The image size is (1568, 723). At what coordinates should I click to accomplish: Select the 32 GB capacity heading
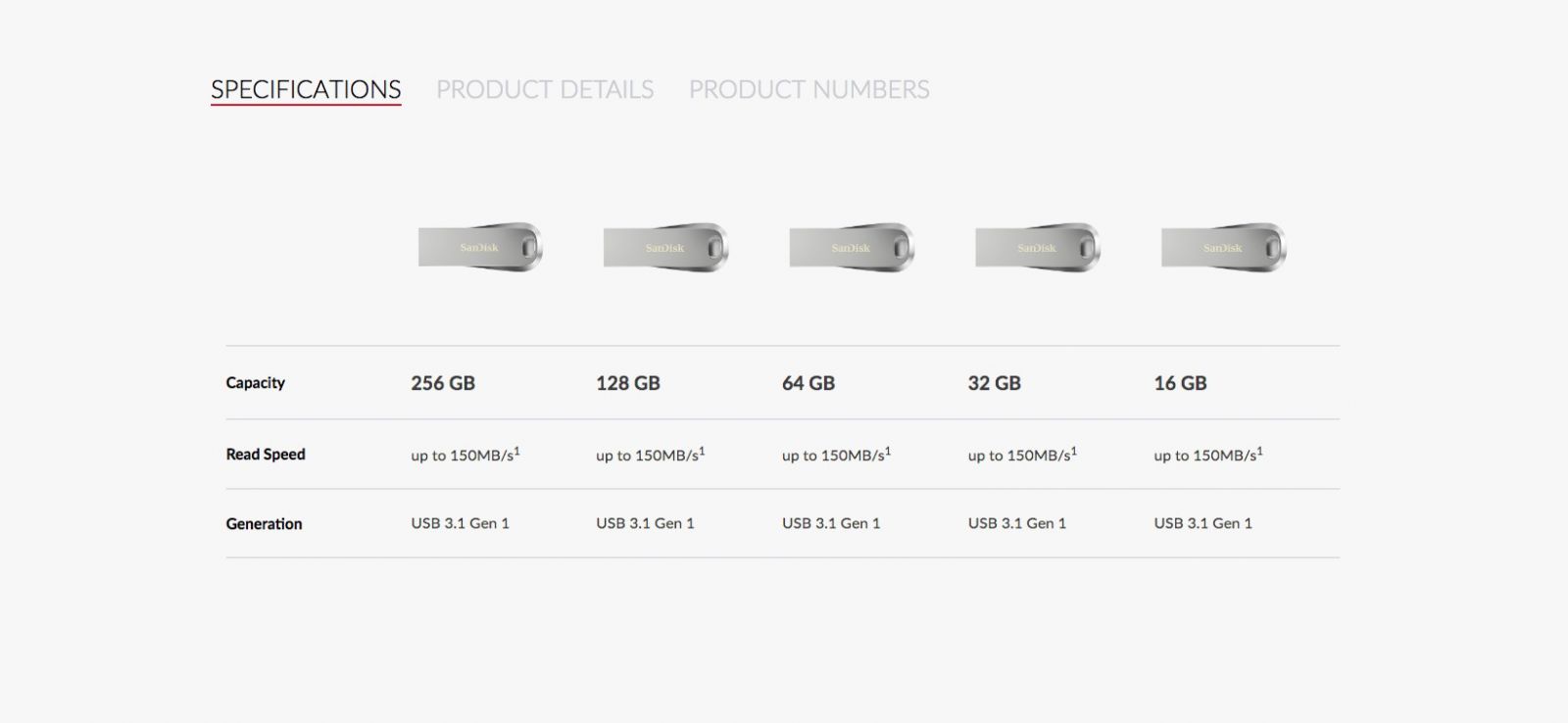[x=995, y=383]
